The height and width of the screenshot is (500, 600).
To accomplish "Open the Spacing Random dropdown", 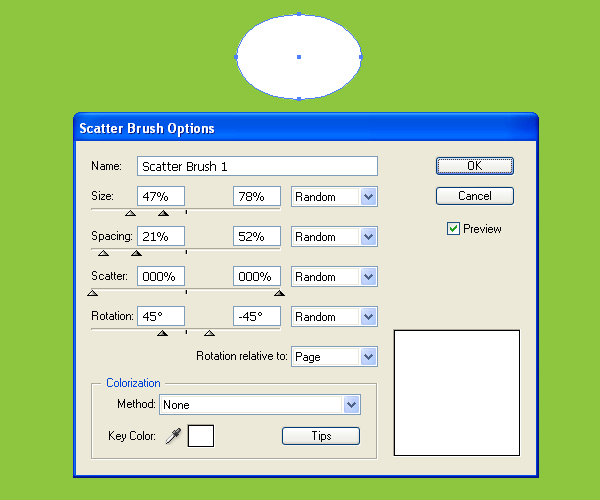I will (334, 237).
